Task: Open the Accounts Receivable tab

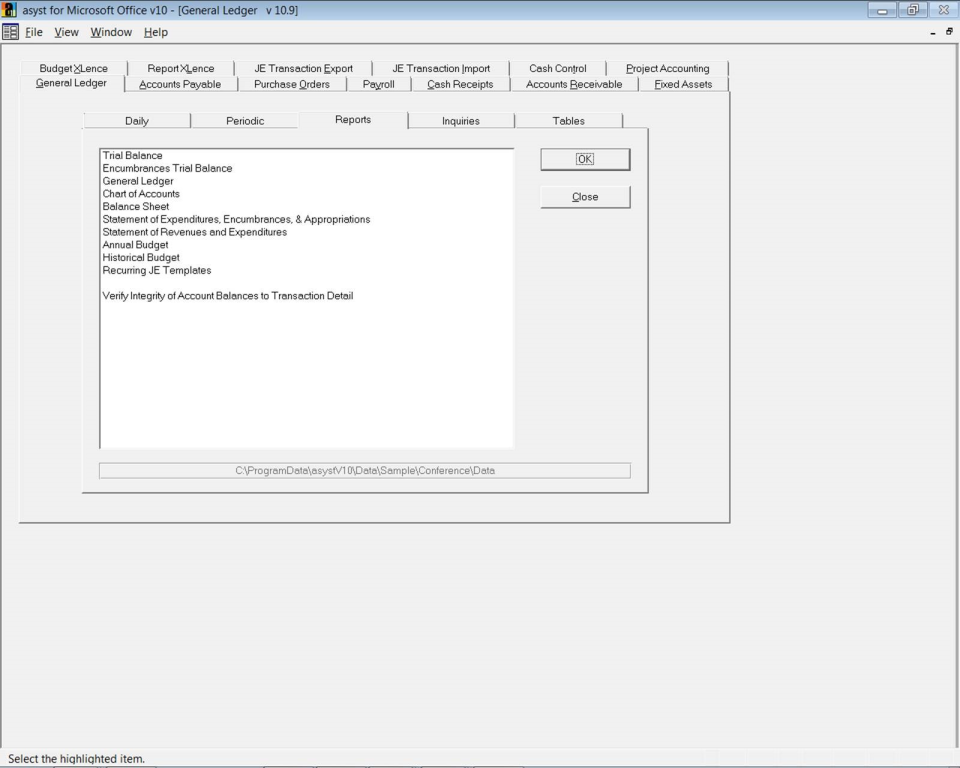Action: pos(574,85)
